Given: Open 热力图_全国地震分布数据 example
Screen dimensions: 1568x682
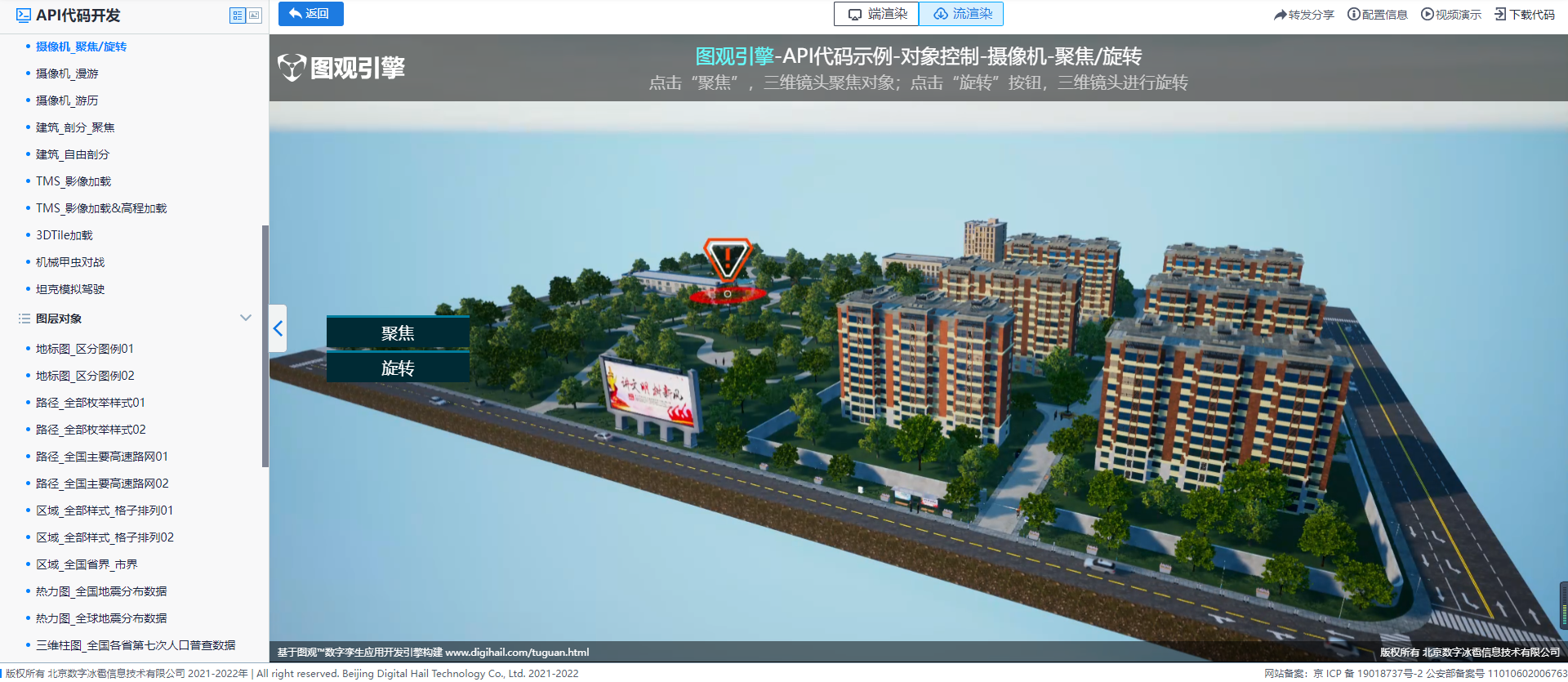Looking at the screenshot, I should click(101, 591).
